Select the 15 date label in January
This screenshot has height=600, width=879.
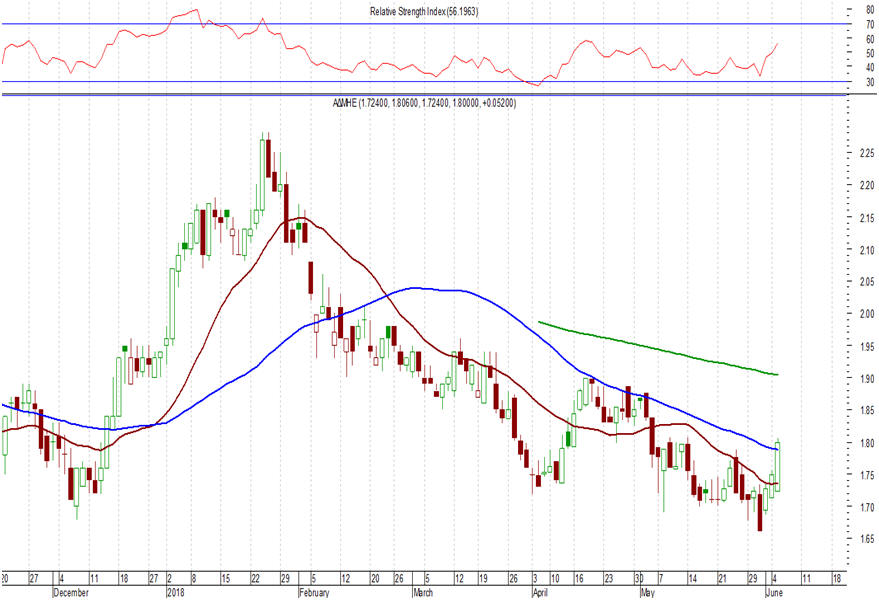[x=225, y=578]
